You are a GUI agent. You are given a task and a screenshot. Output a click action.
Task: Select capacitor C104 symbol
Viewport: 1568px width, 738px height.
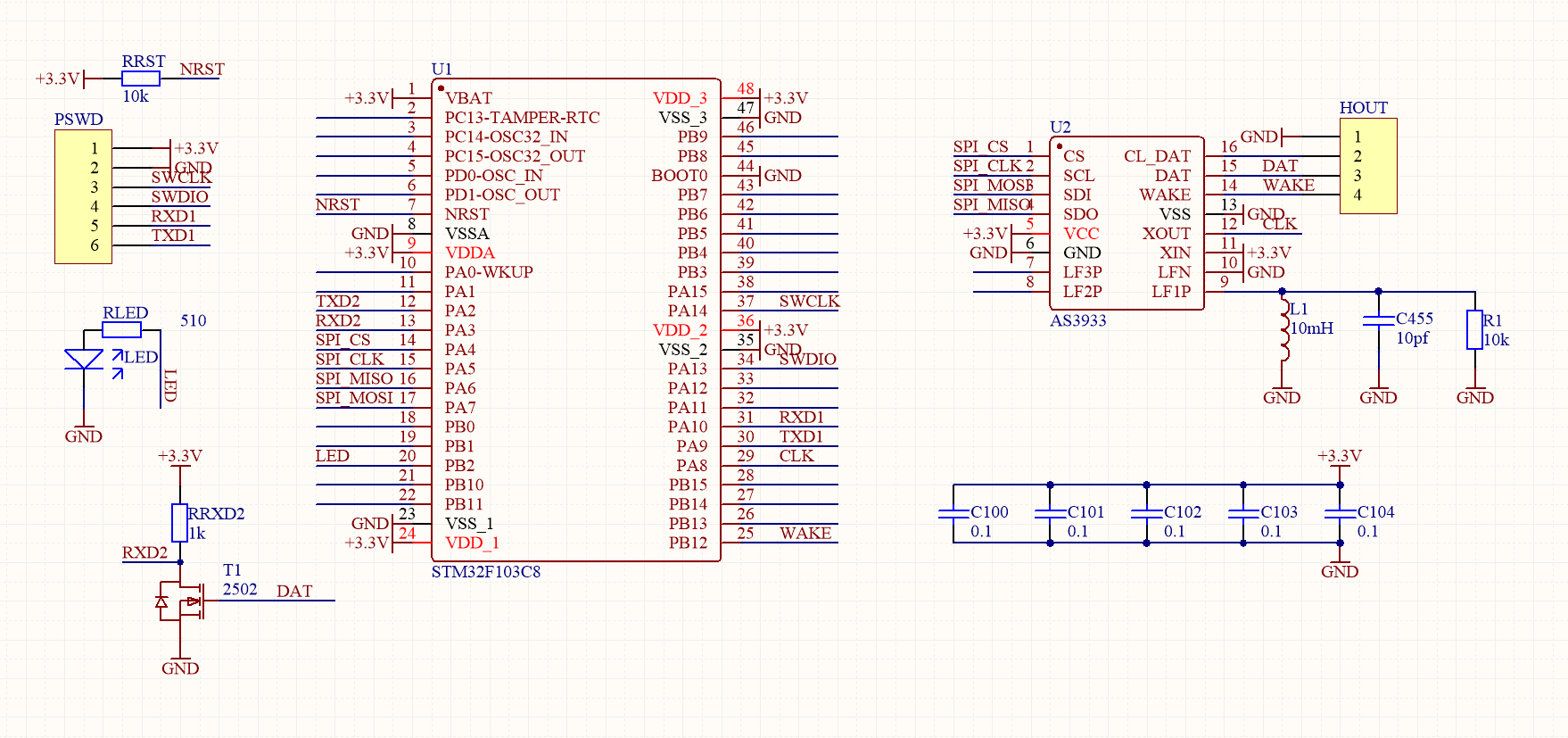click(1340, 513)
